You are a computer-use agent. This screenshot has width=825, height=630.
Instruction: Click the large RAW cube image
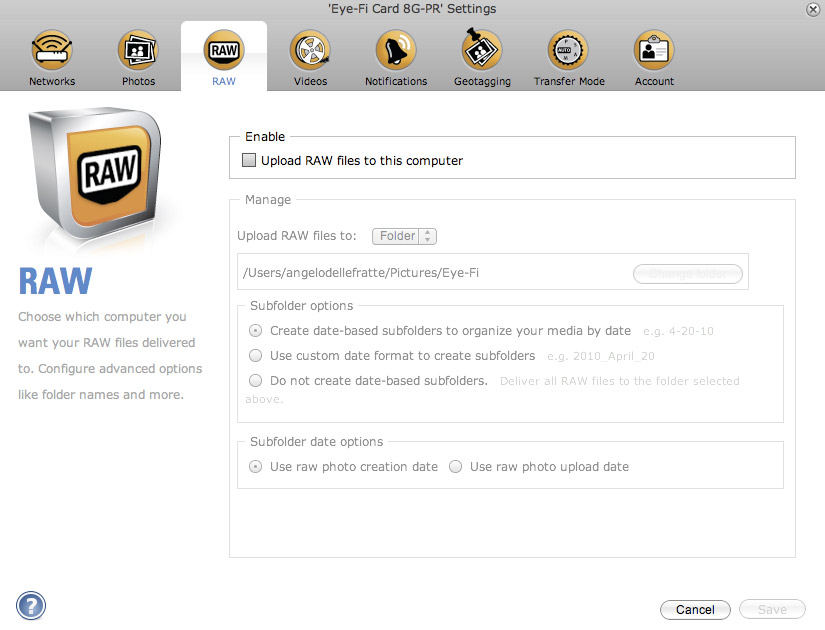[x=95, y=173]
